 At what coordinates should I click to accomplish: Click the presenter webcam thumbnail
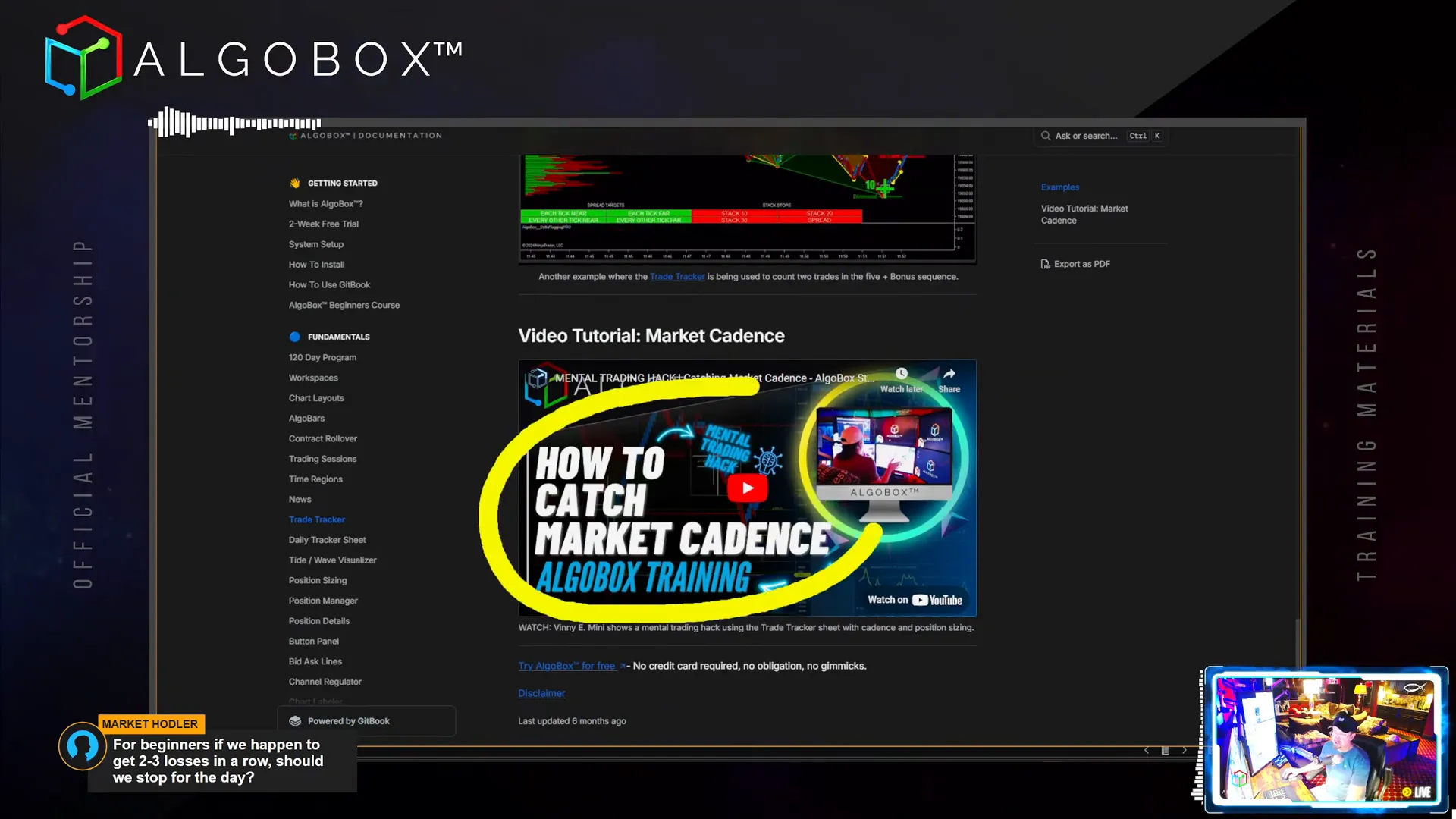pos(1326,739)
